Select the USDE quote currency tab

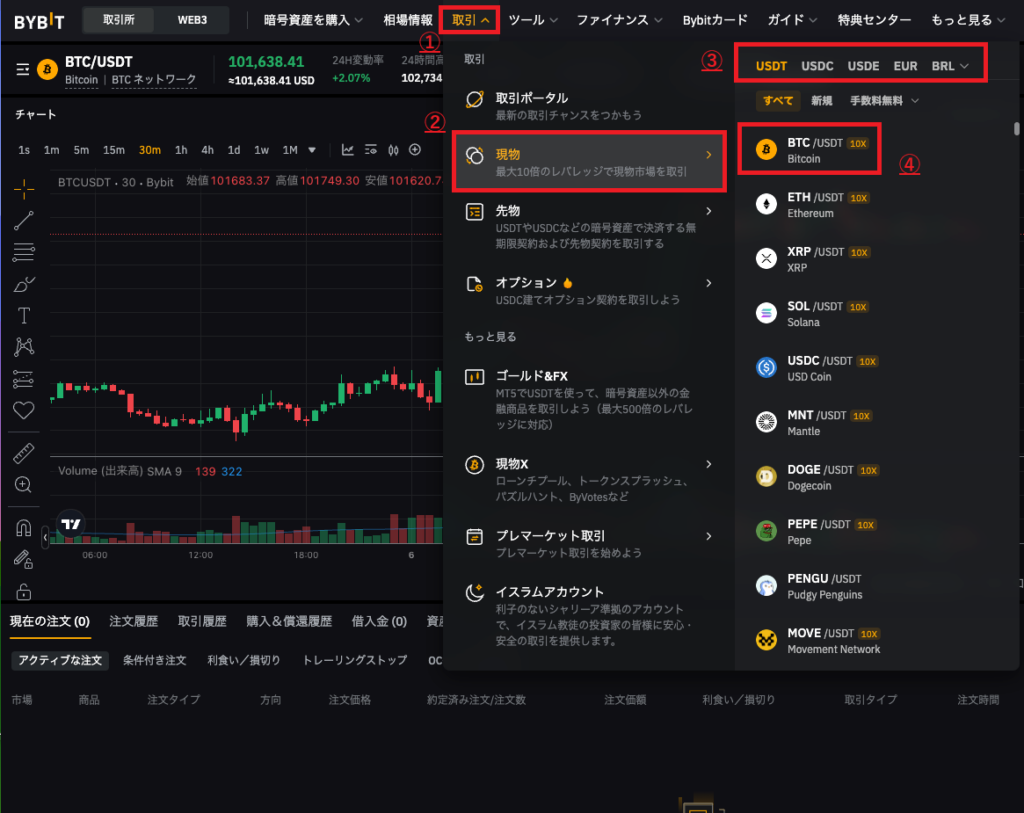[x=863, y=66]
